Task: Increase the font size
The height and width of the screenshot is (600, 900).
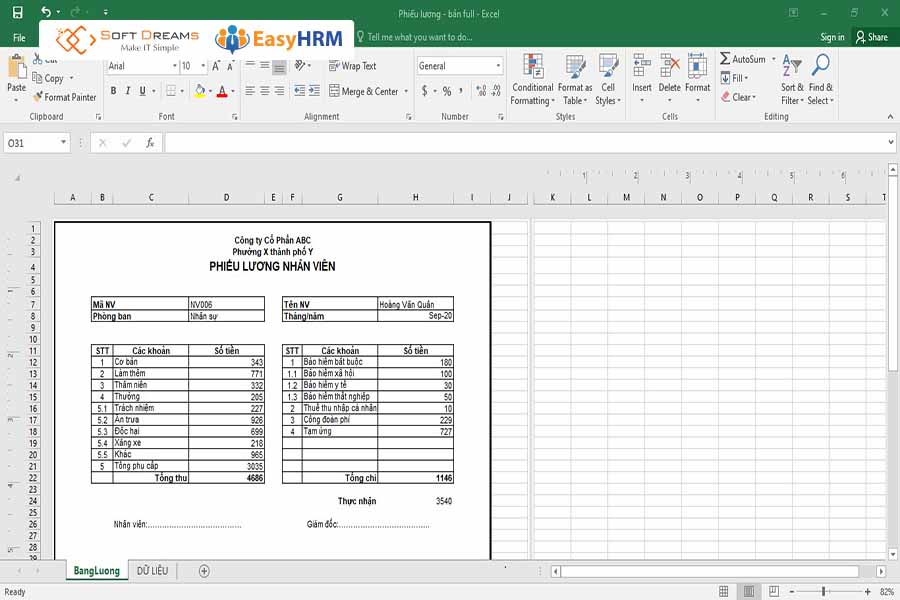Action: click(x=216, y=66)
